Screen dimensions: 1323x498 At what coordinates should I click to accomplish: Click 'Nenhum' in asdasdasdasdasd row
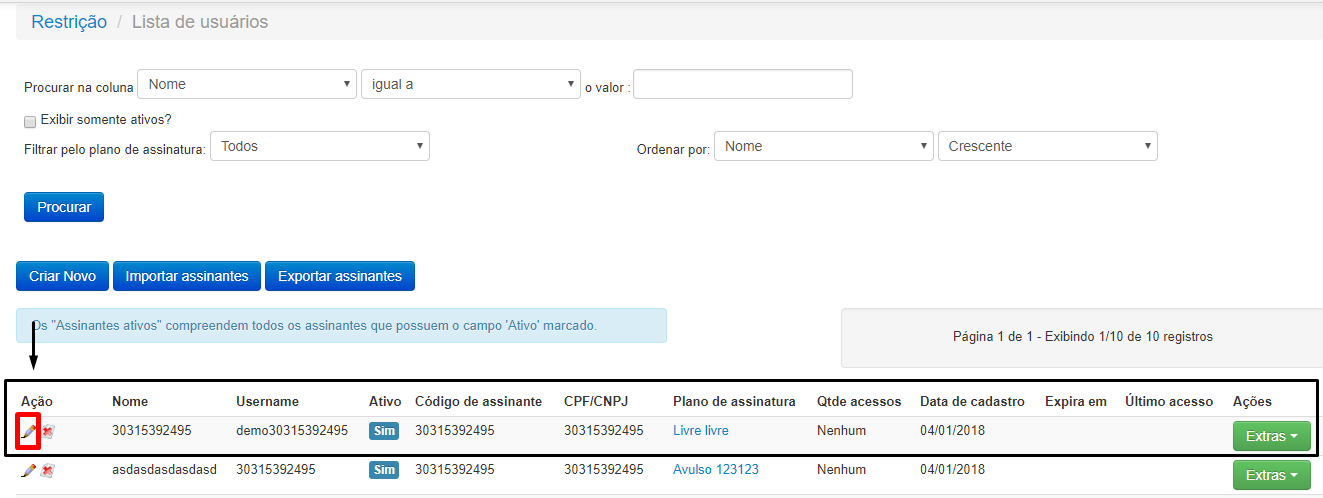pos(841,470)
